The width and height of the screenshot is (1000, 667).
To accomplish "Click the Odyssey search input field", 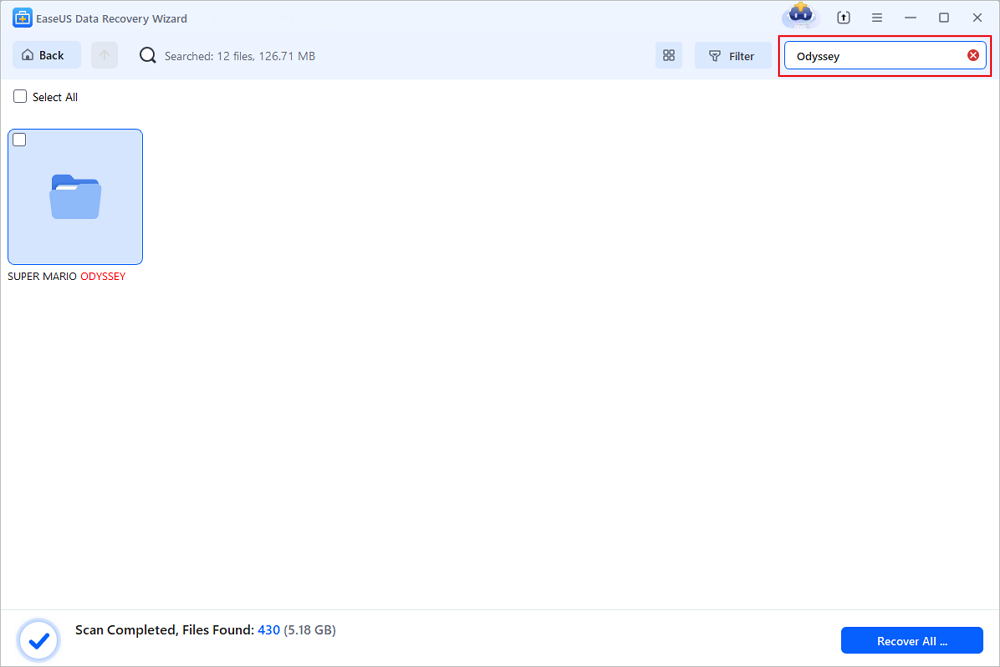I will coord(885,55).
